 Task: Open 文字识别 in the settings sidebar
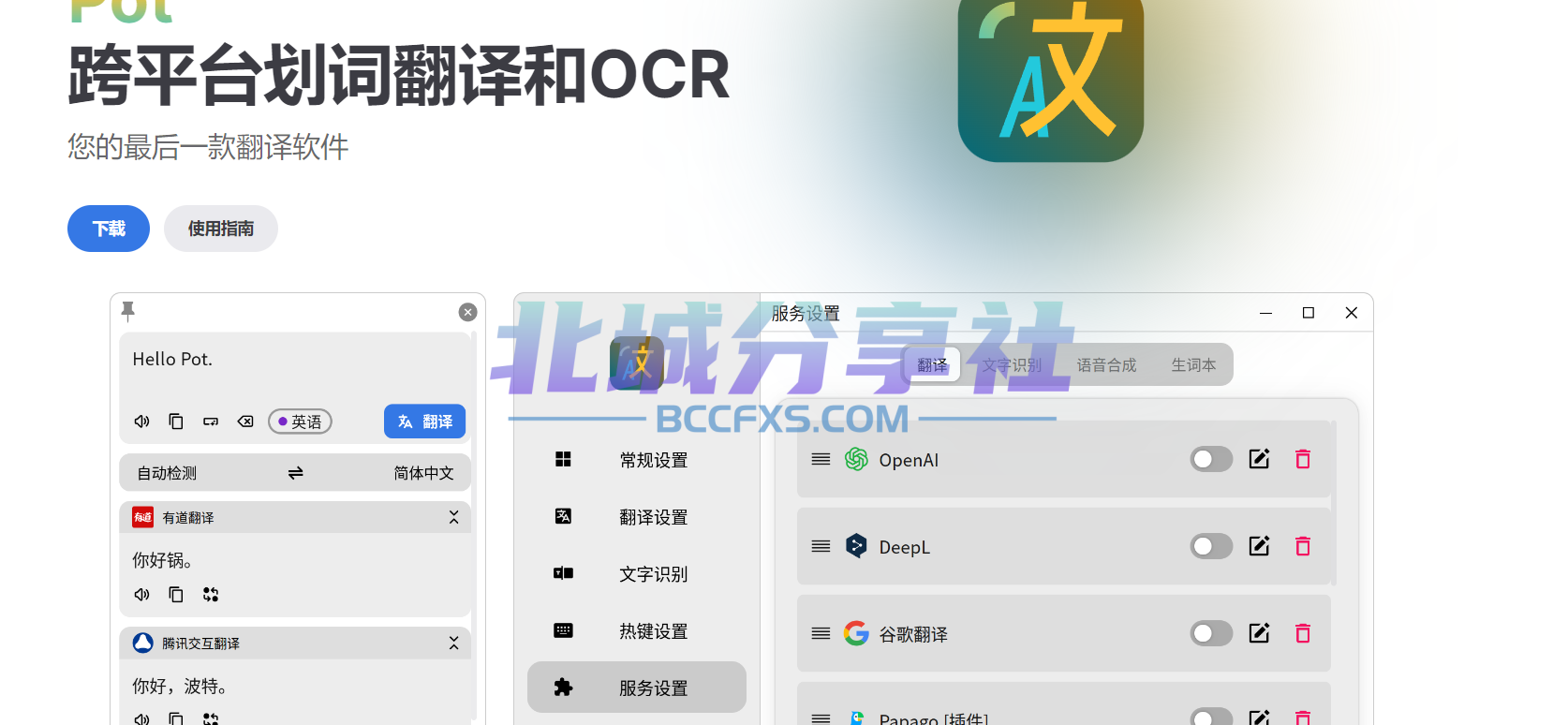[637, 574]
